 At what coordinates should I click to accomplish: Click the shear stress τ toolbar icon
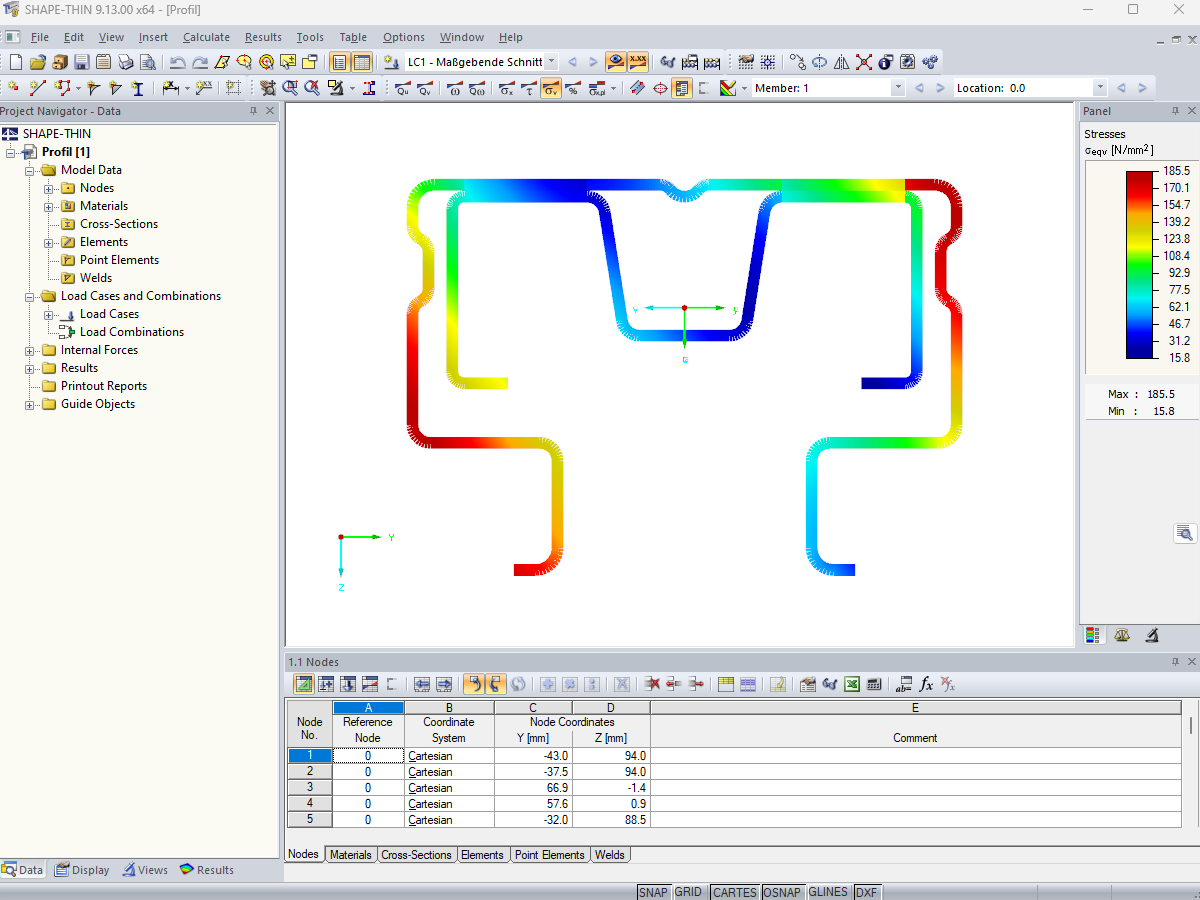(x=528, y=88)
